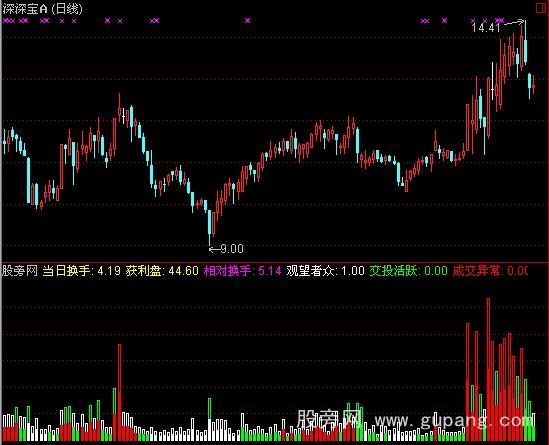Screen dimensions: 549x445
Task: Click the tallest red volume bar
Action: point(488,369)
